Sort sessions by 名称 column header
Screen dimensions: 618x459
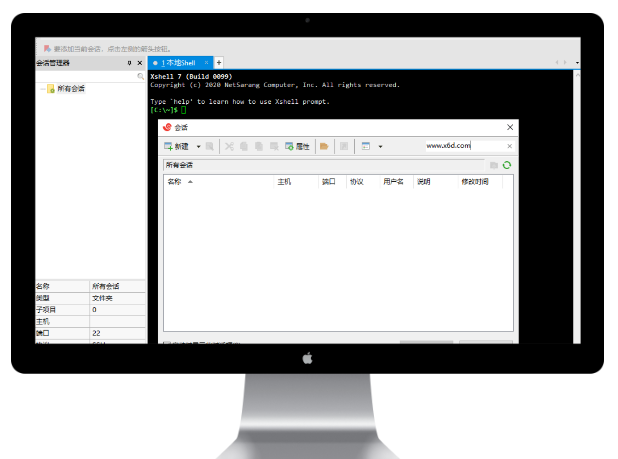[x=176, y=182]
